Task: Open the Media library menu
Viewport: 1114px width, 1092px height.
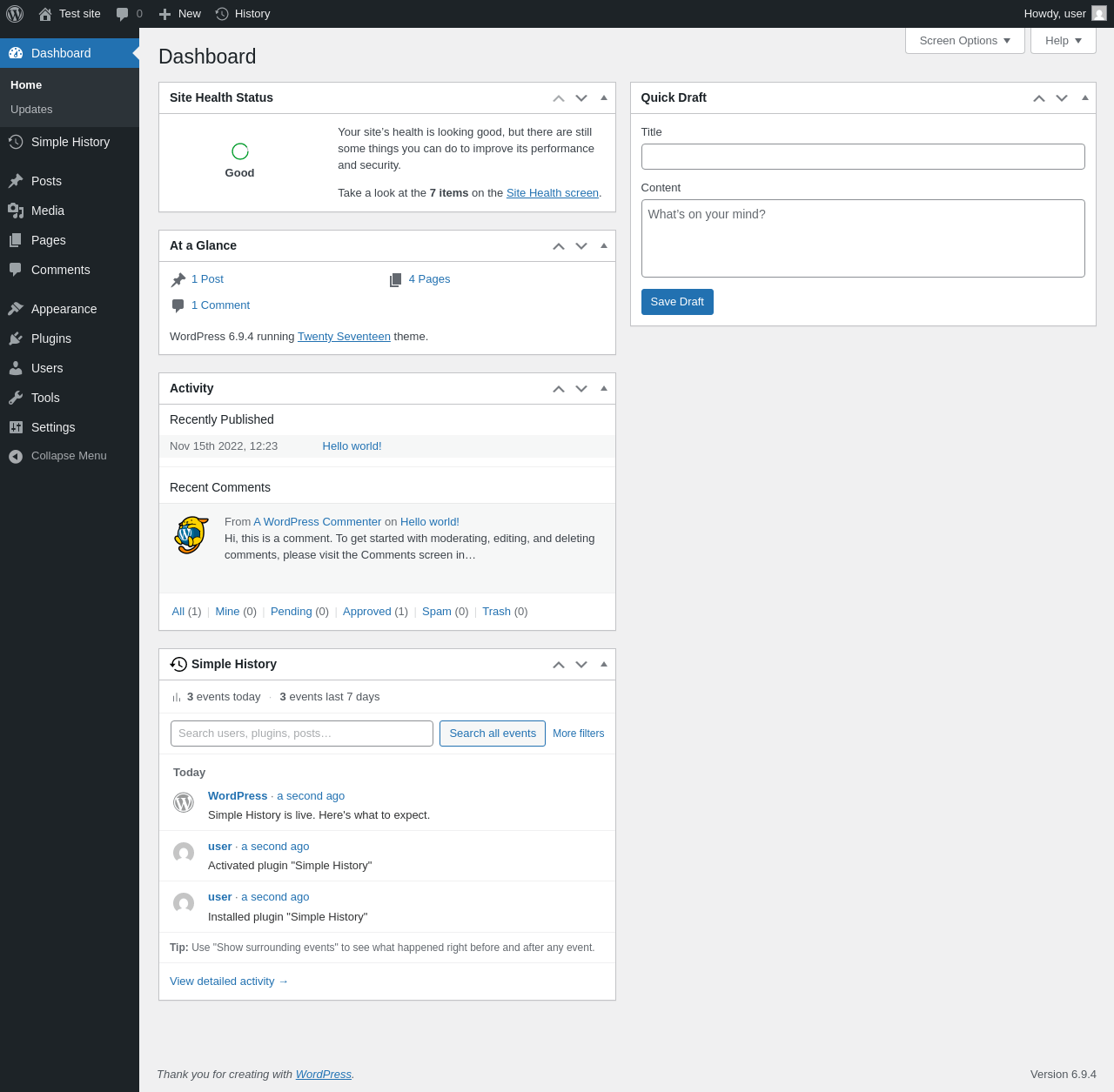Action: tap(70, 211)
